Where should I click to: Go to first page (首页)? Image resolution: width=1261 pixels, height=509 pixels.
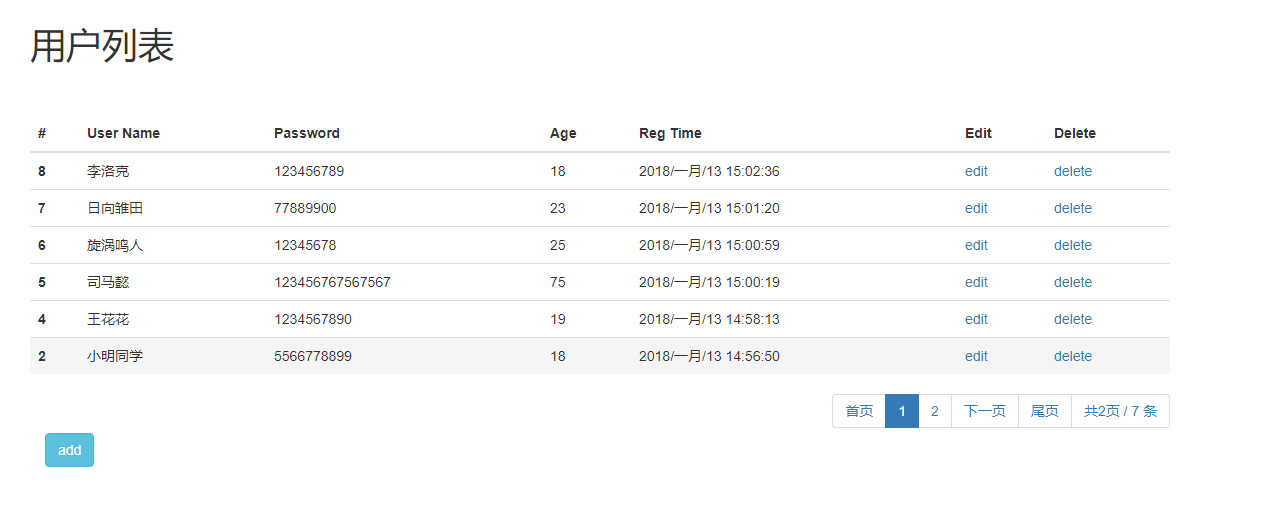pyautogui.click(x=859, y=411)
